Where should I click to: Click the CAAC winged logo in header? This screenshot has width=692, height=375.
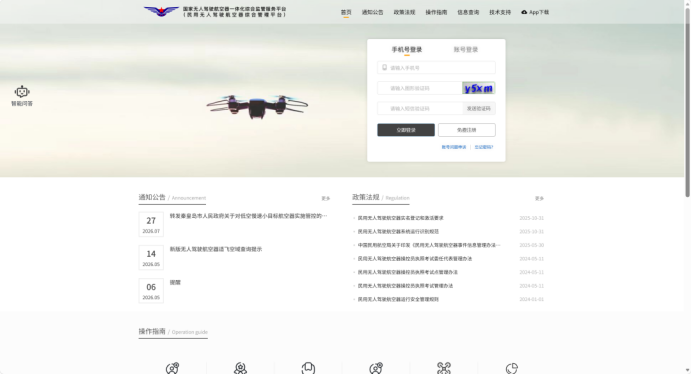pos(161,11)
